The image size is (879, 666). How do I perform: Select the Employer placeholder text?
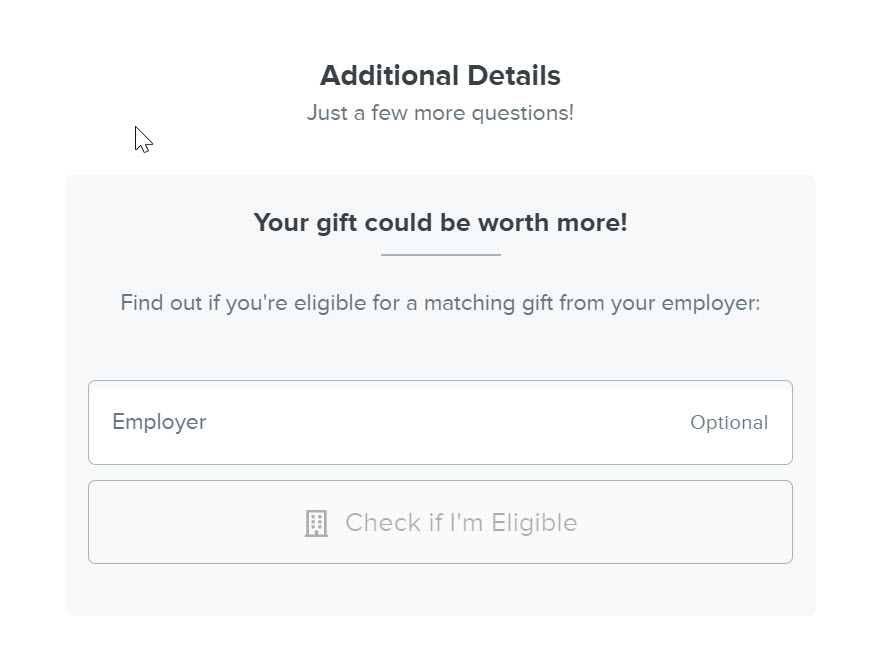[x=159, y=422]
